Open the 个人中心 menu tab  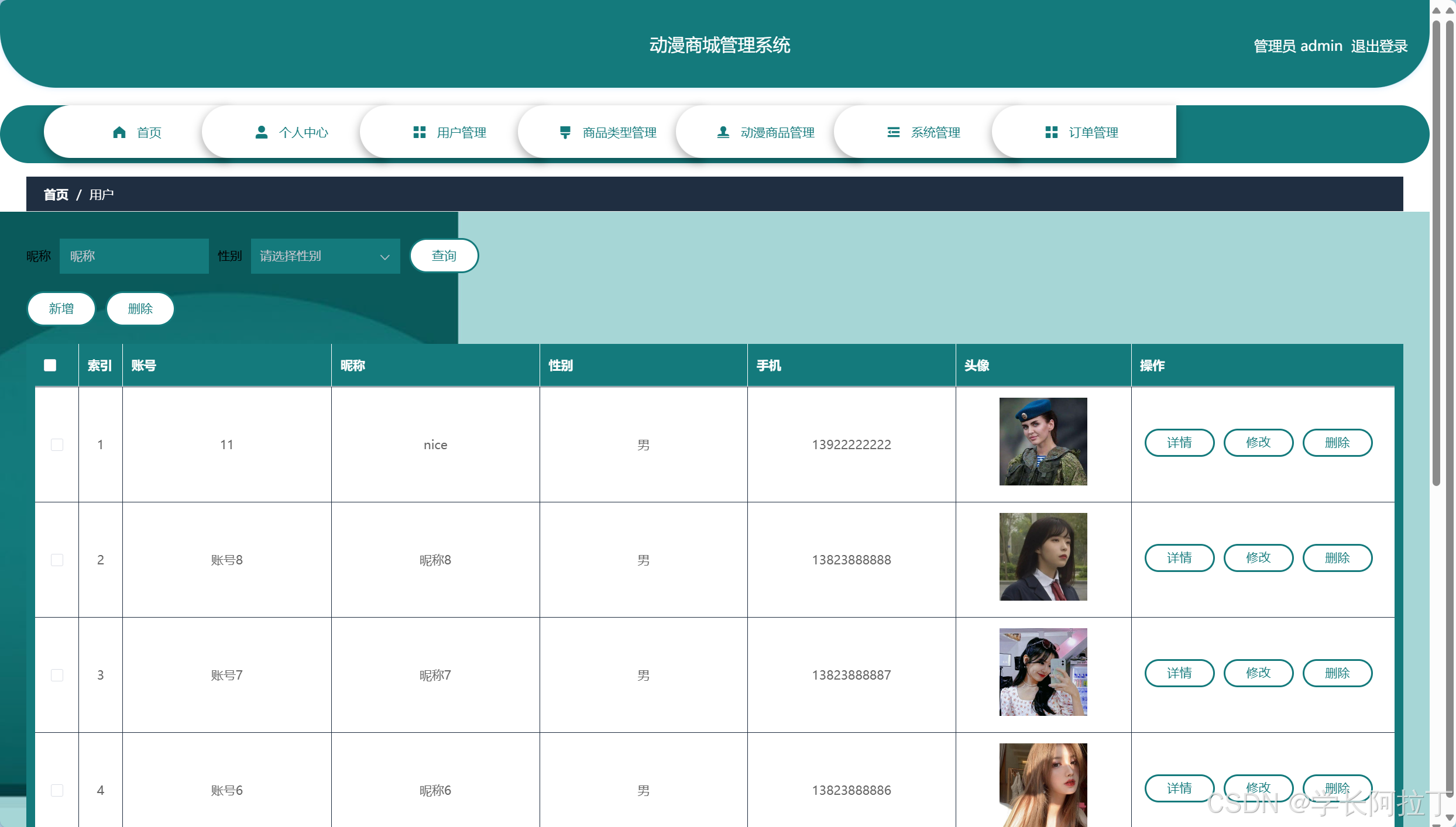point(303,132)
